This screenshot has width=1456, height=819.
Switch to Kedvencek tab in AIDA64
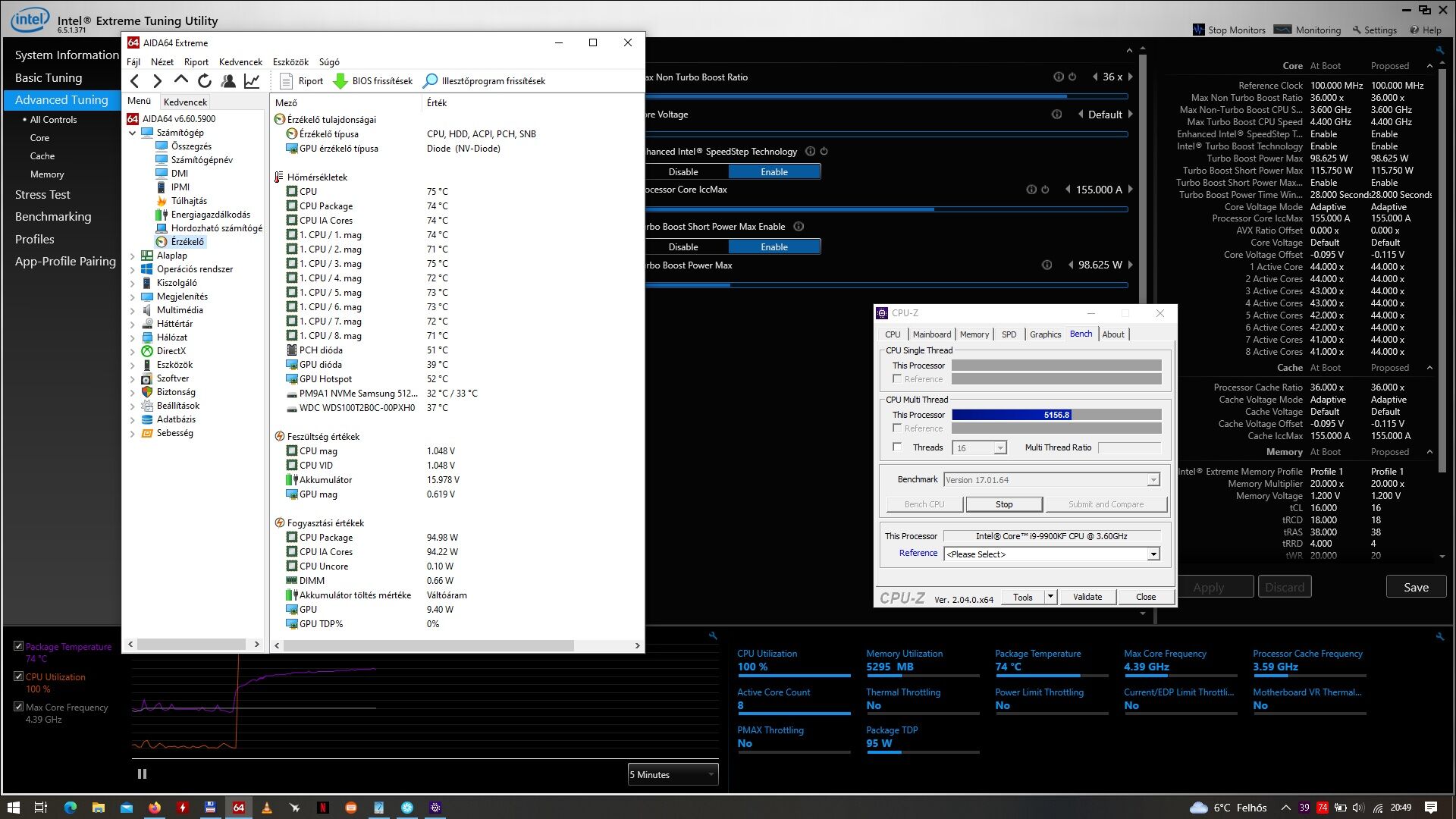click(185, 102)
